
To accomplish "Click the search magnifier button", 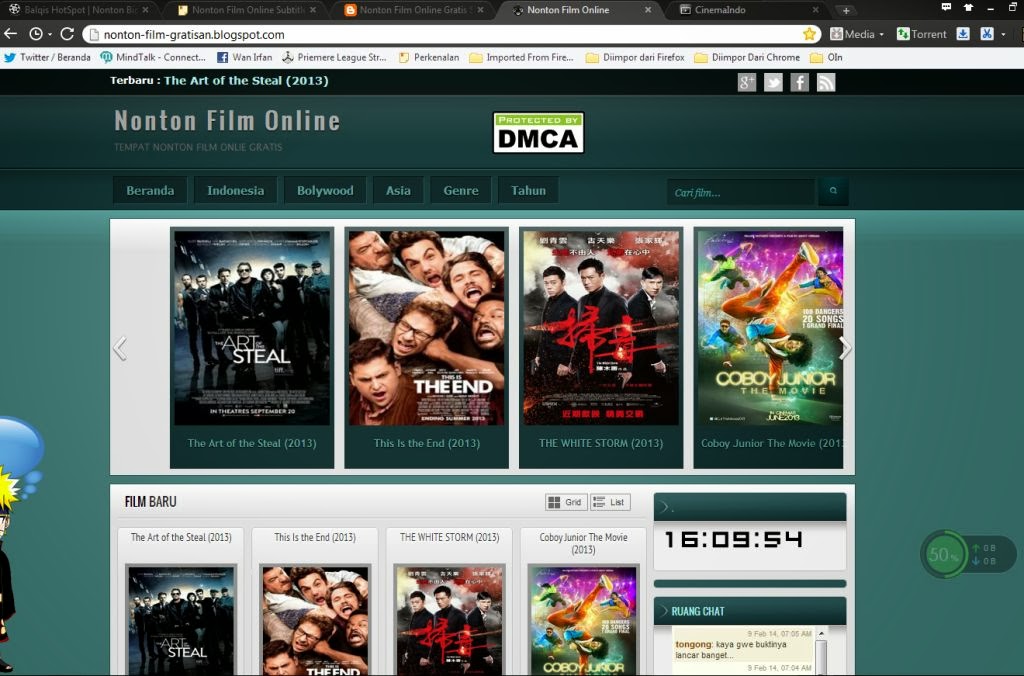I will pyautogui.click(x=833, y=191).
